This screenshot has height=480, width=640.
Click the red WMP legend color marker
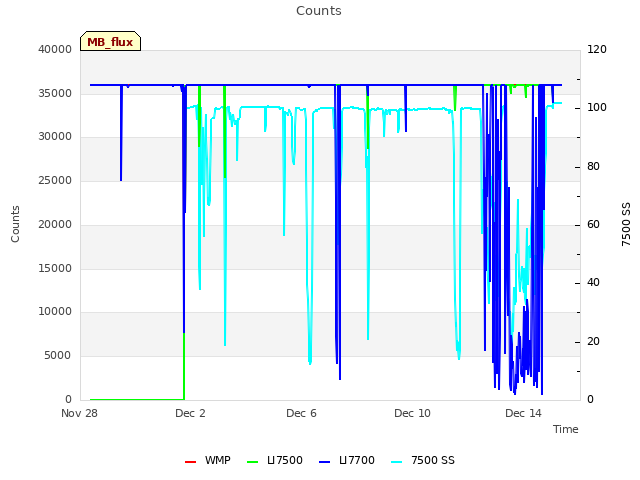click(191, 462)
